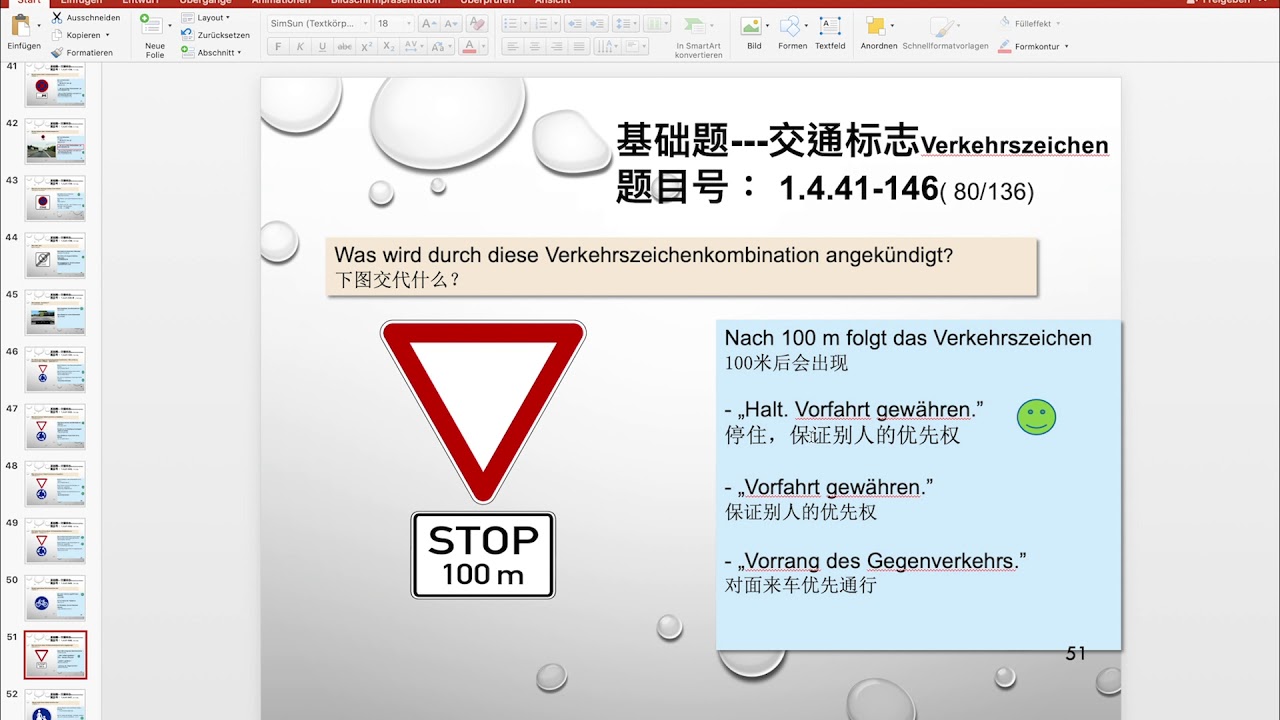Toggle underline (U) formatting
This screenshot has height=720, width=1280.
pos(322,47)
